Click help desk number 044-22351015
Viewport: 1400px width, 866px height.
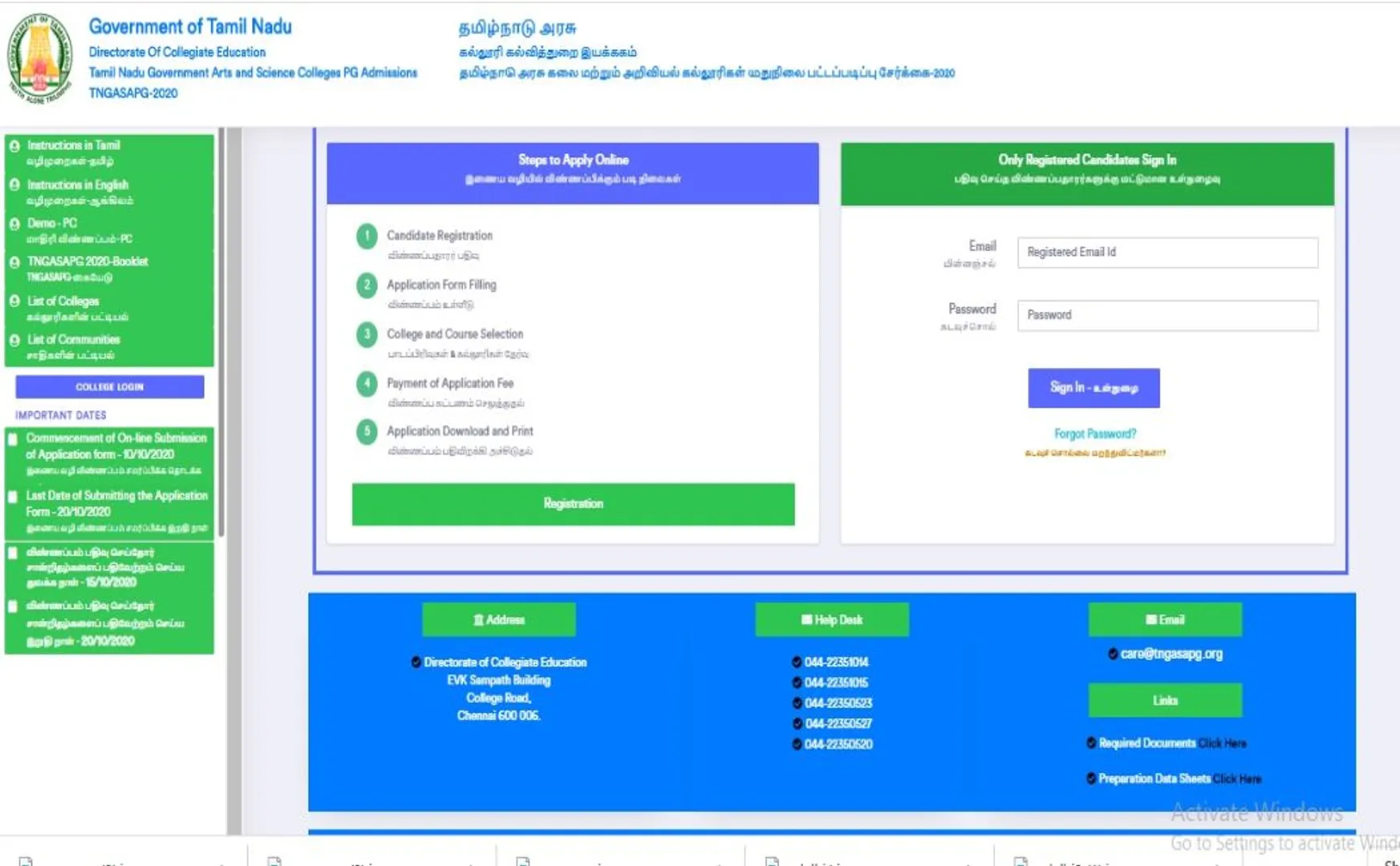point(836,682)
